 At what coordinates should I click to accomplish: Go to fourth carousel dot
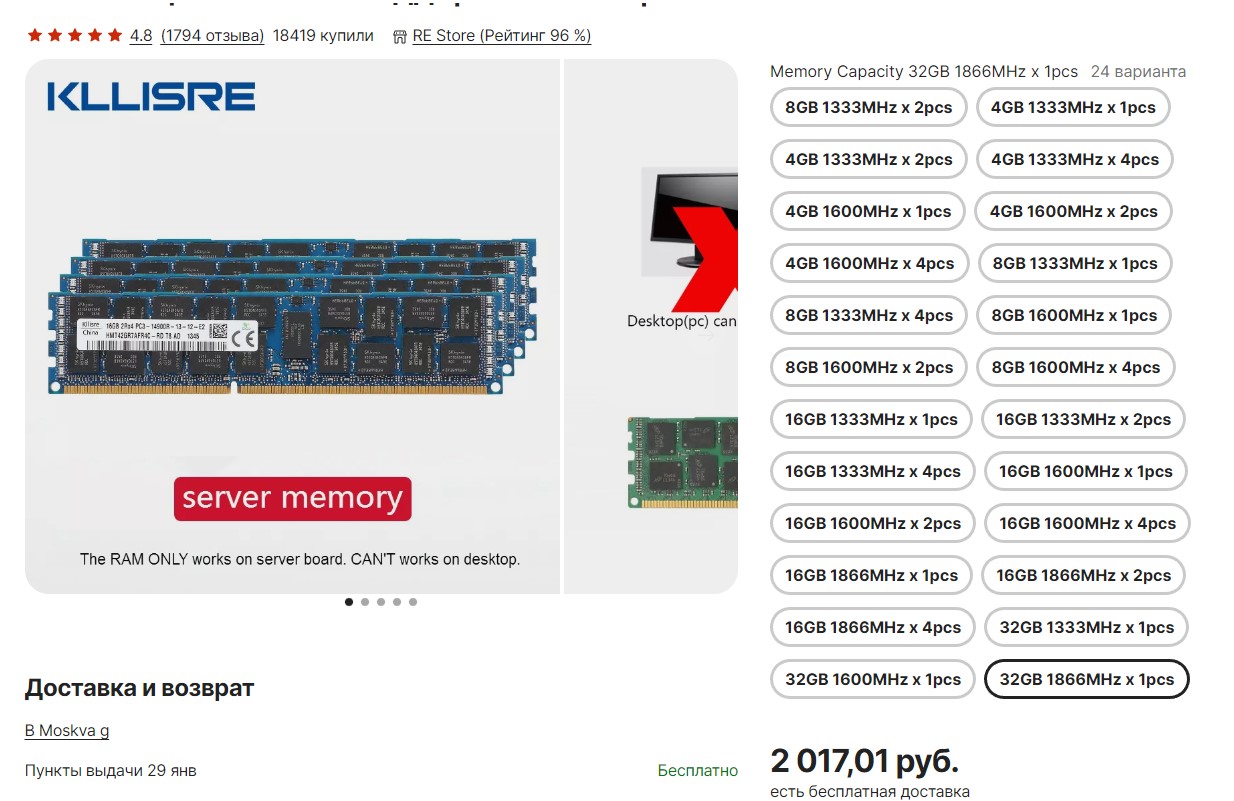[x=397, y=602]
